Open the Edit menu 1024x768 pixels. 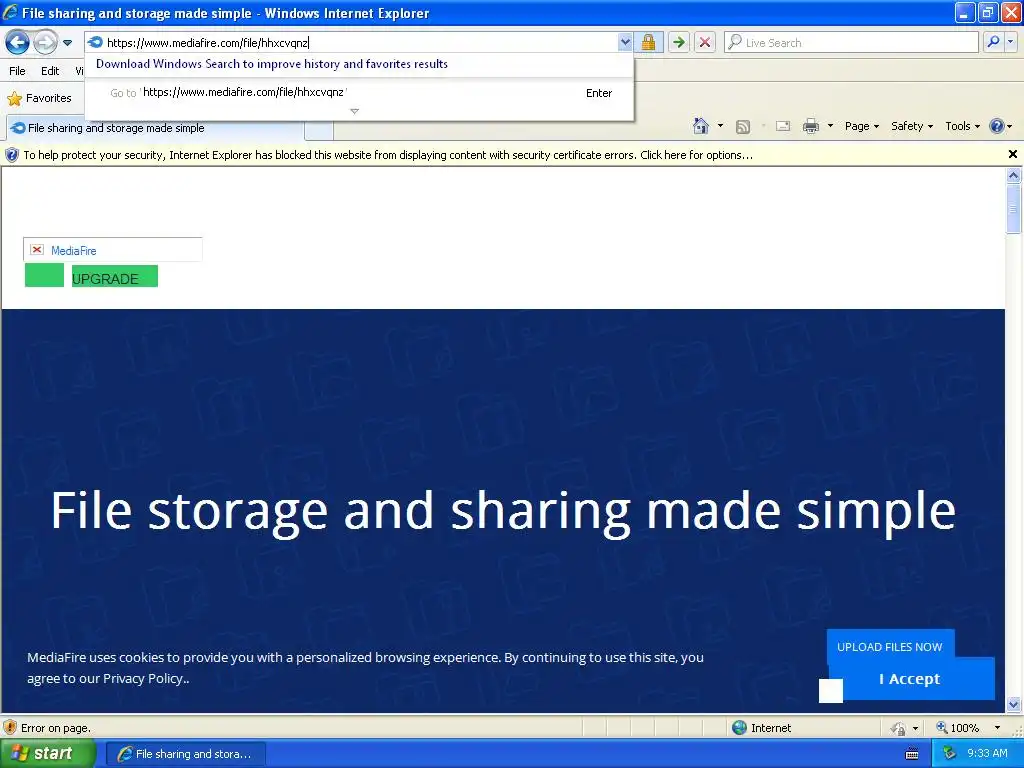50,71
